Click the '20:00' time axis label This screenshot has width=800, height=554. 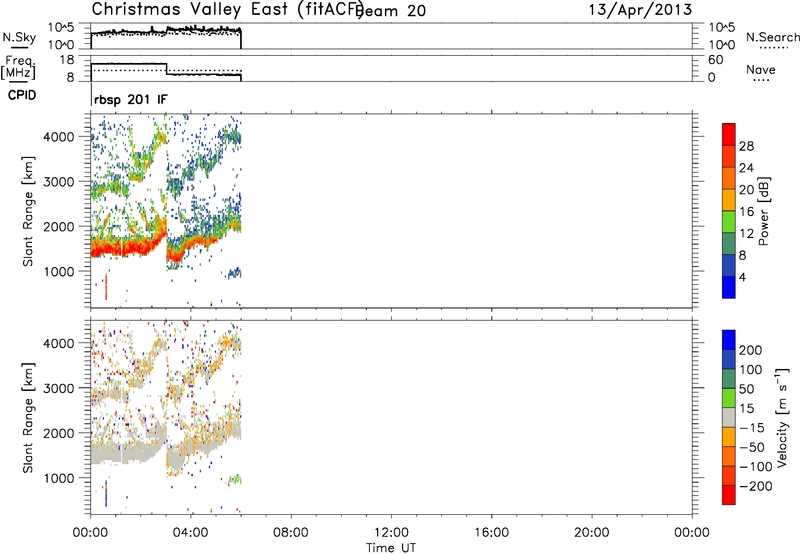[x=591, y=533]
